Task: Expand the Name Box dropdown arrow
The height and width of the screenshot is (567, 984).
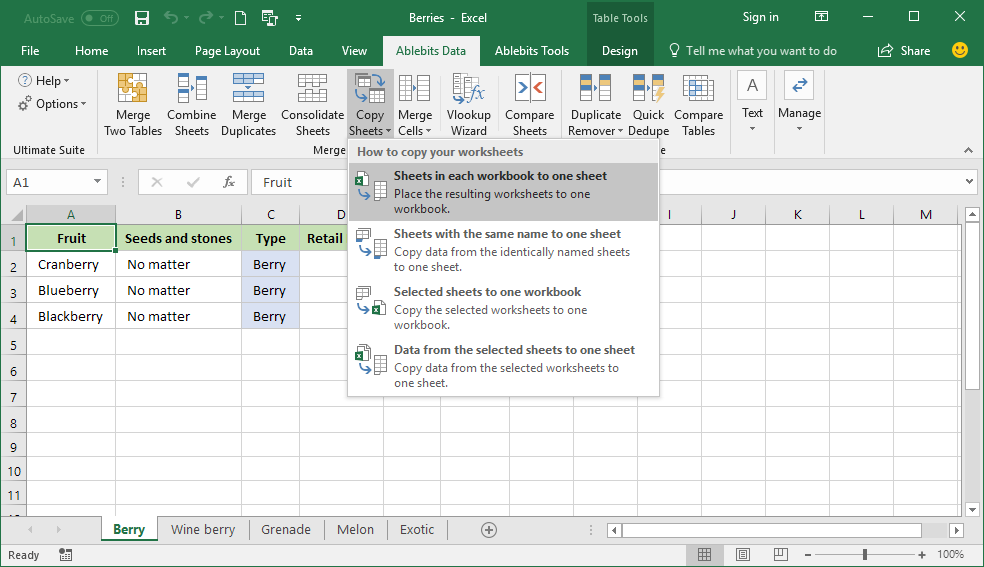Action: click(x=97, y=182)
